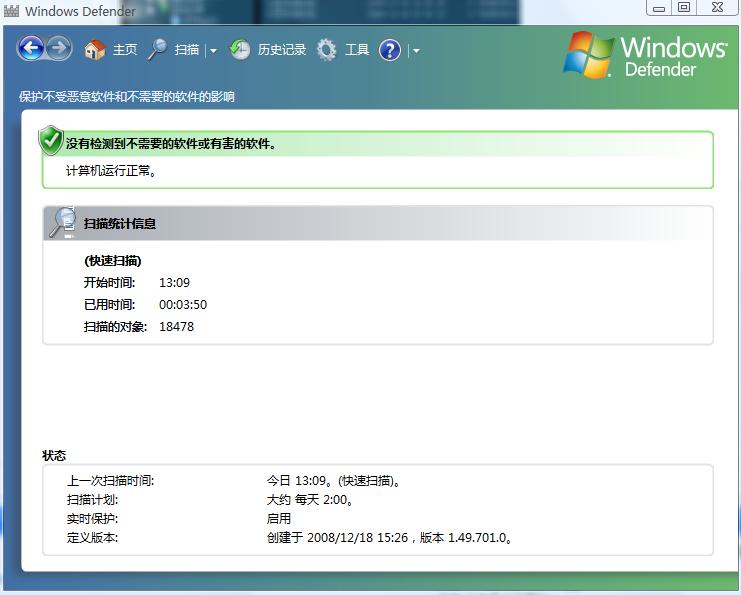Start a scan via the magnifier icon

pyautogui.click(x=157, y=50)
